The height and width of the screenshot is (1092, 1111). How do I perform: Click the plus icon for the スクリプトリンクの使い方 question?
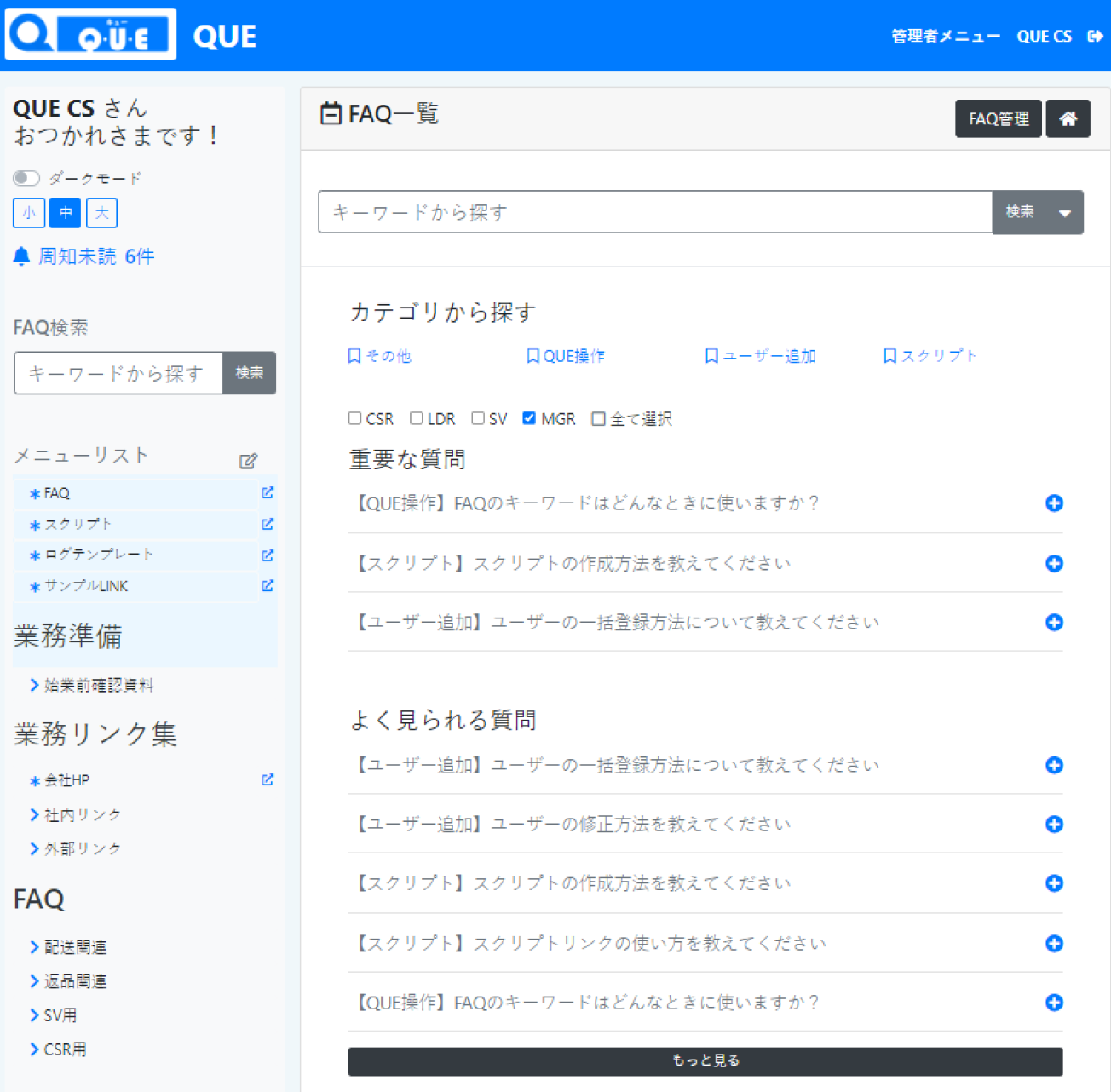click(1054, 943)
